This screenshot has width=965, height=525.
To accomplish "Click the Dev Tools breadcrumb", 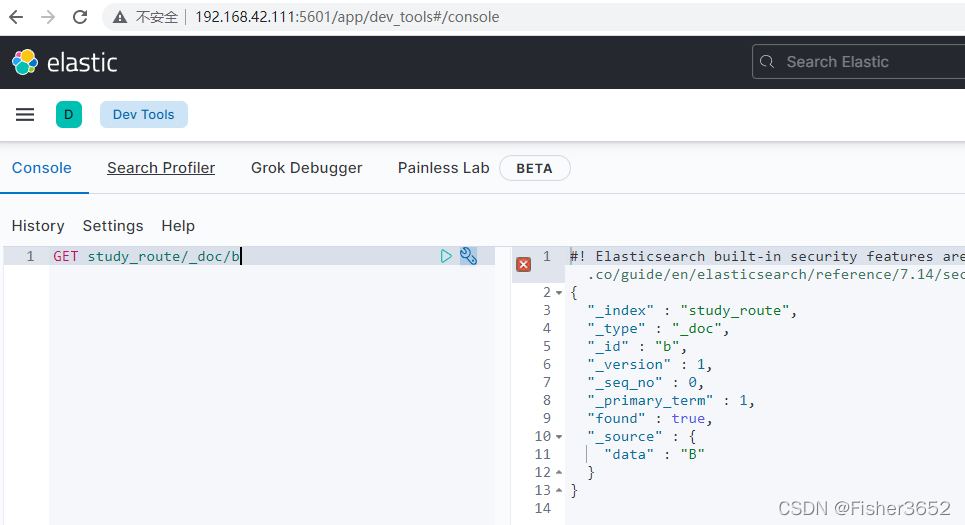I will point(144,114).
